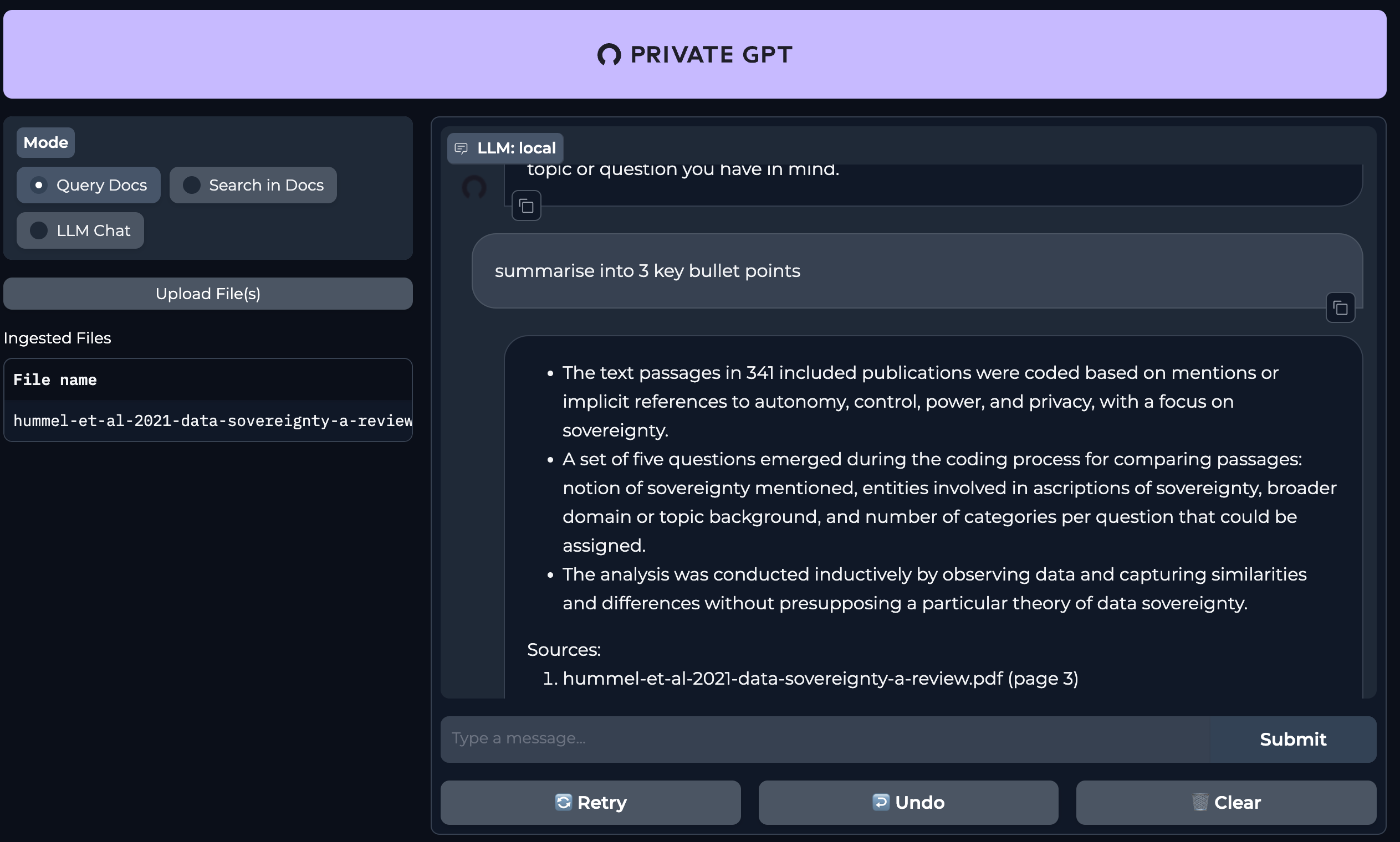This screenshot has width=1400, height=842.
Task: Click the circular-arrow Retry icon
Action: 564,802
